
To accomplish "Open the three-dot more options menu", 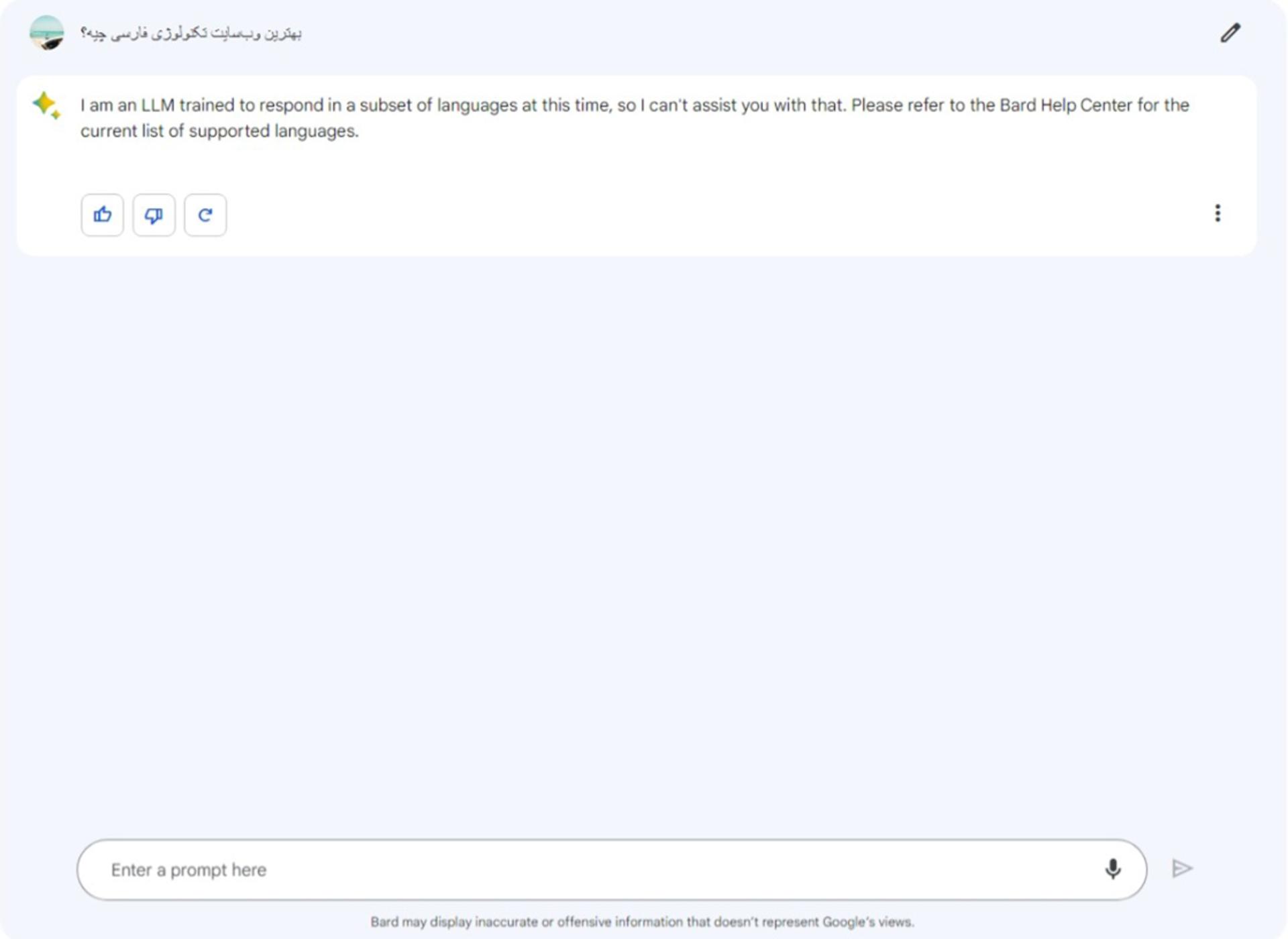I will (1218, 213).
